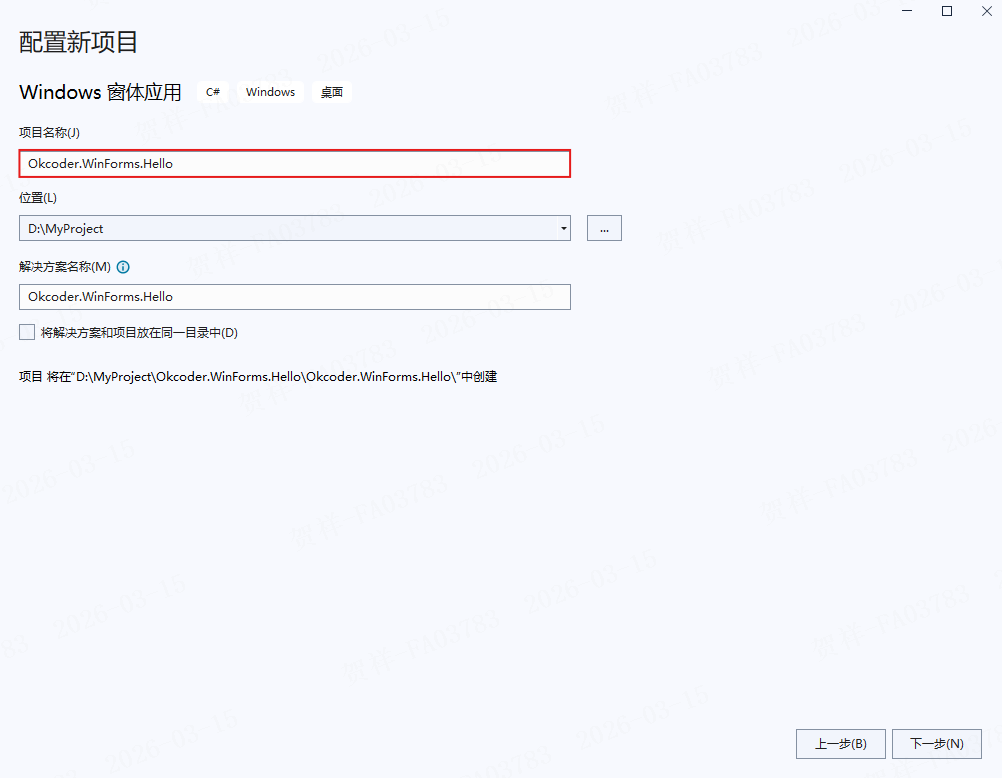Click the C# language tag
This screenshot has height=778, width=1002.
tap(213, 92)
